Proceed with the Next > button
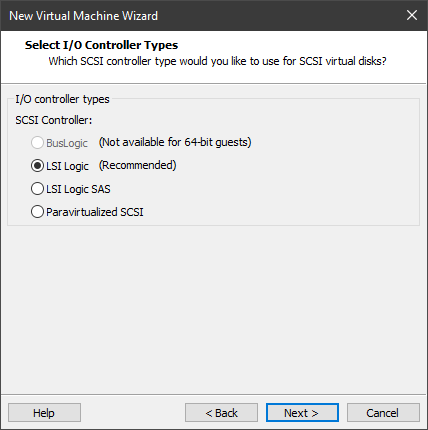The height and width of the screenshot is (430, 428). coord(302,413)
